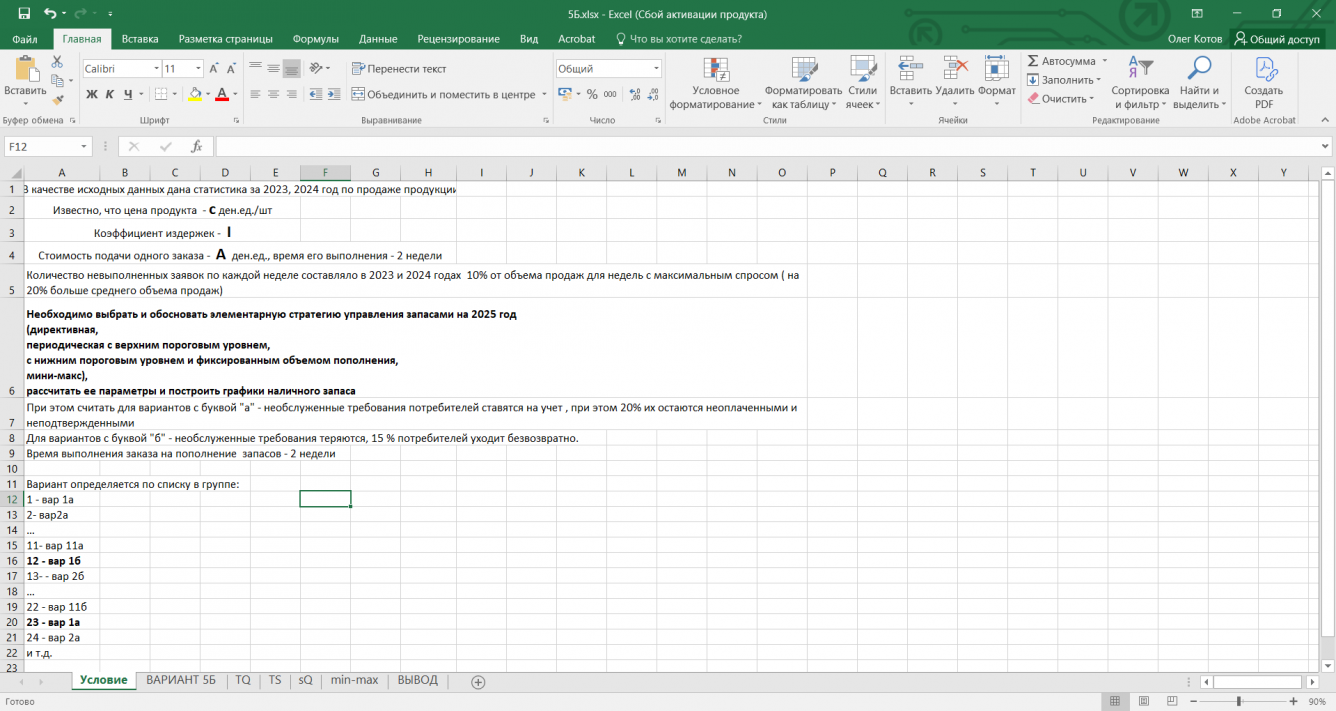
Task: Expand the number format dropdown (Общий)
Action: pyautogui.click(x=656, y=69)
